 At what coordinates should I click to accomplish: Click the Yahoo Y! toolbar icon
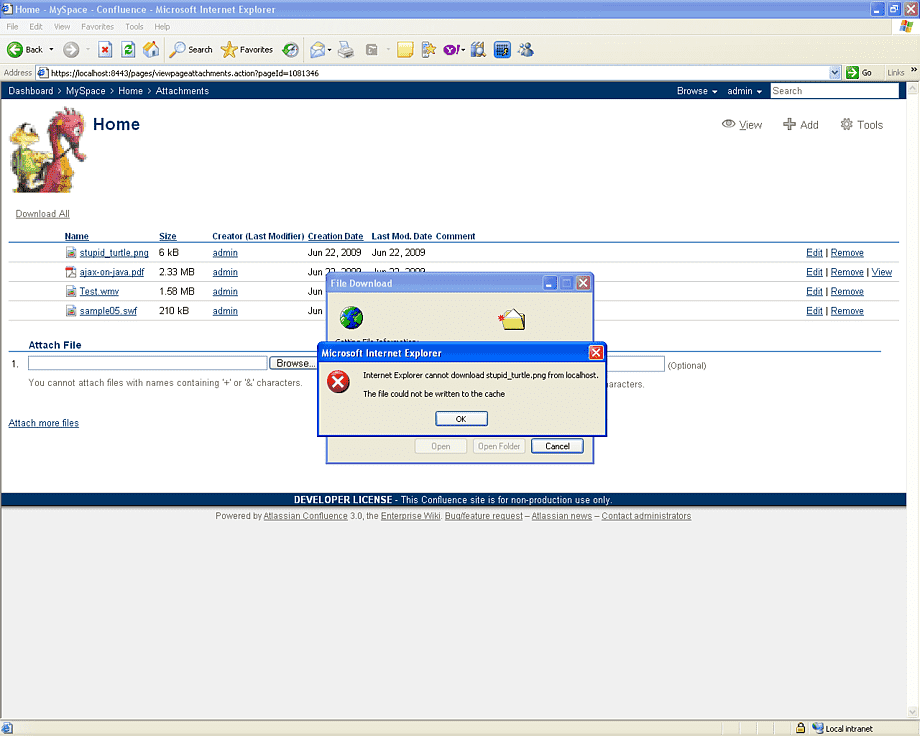point(451,50)
